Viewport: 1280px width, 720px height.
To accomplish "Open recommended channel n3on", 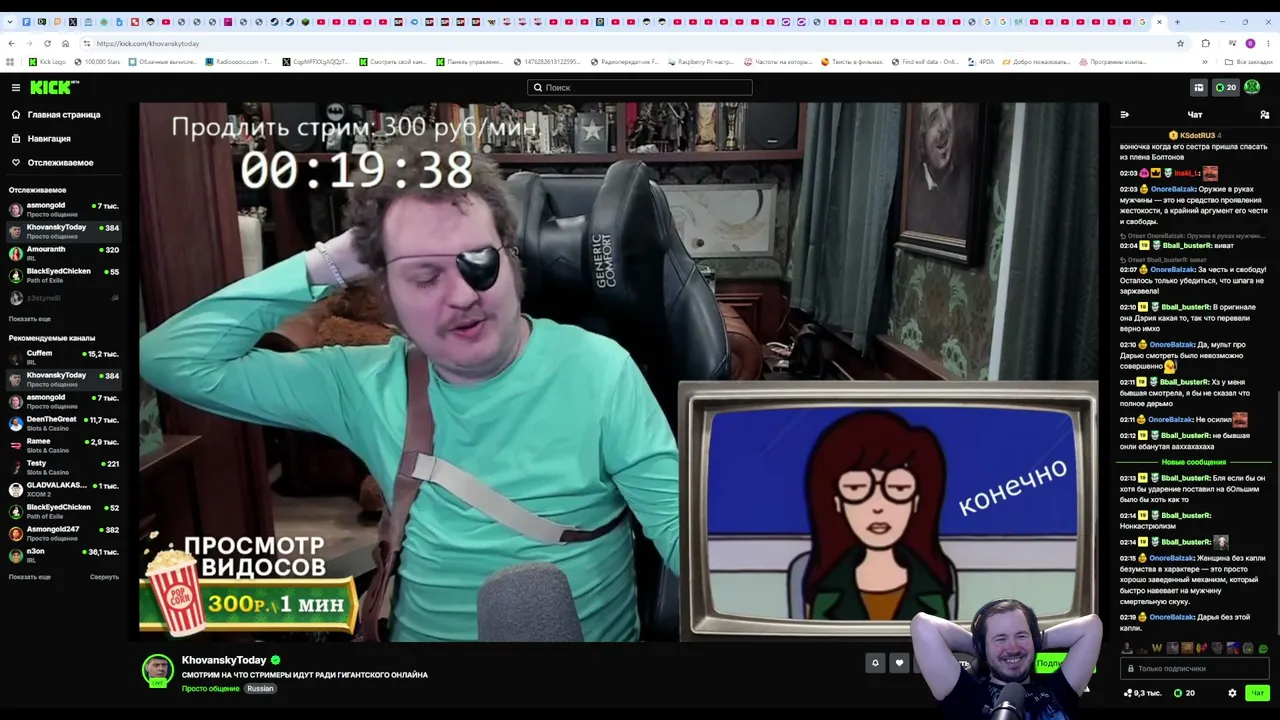I will (64, 555).
